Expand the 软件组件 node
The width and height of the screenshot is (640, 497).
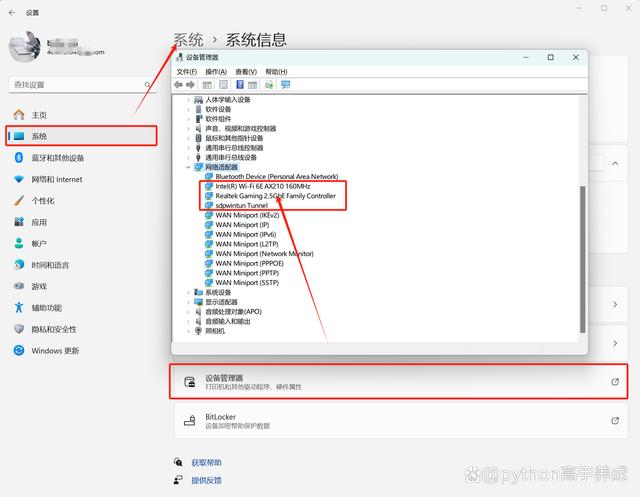(x=188, y=119)
